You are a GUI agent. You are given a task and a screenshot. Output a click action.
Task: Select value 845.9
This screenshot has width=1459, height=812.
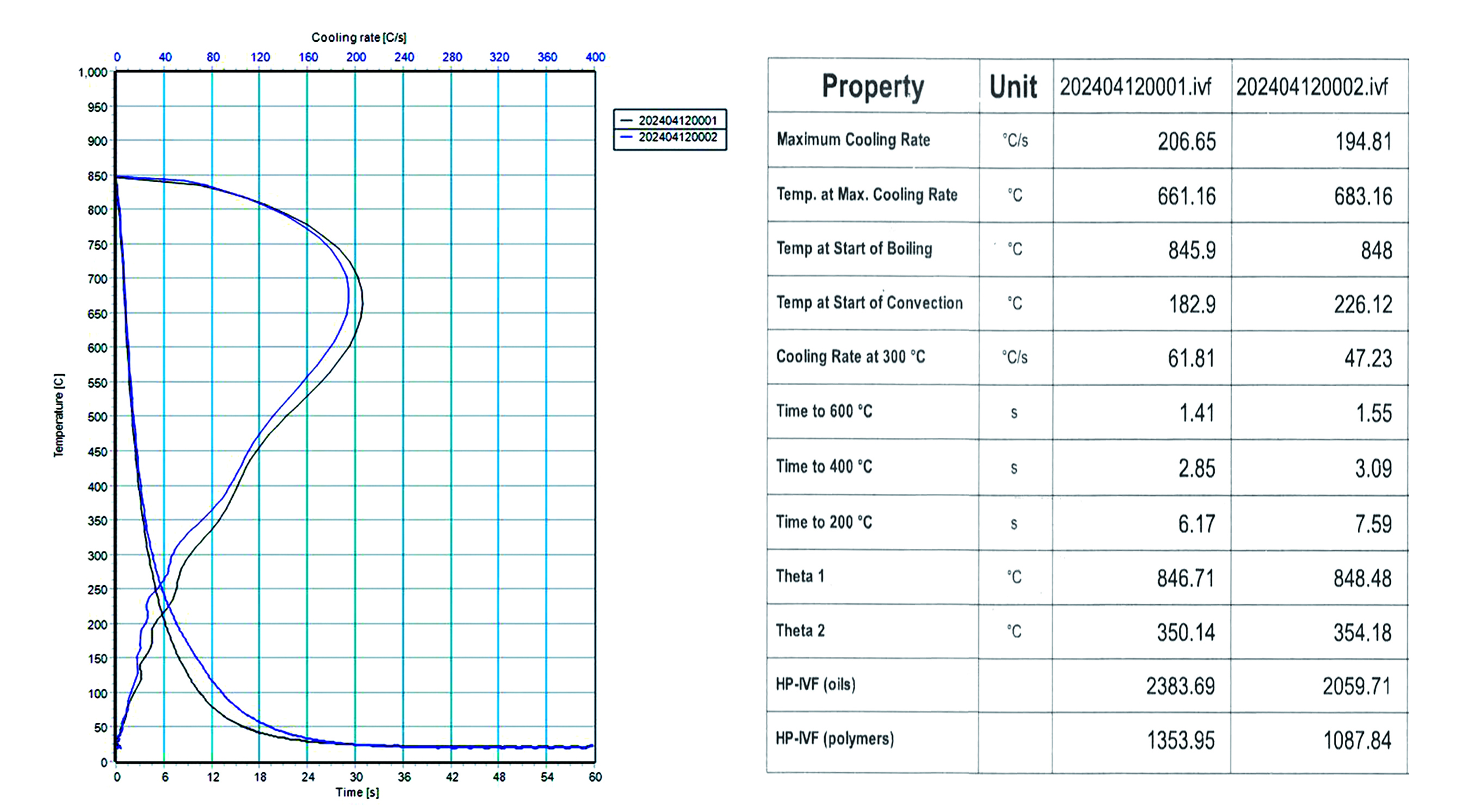[1192, 250]
